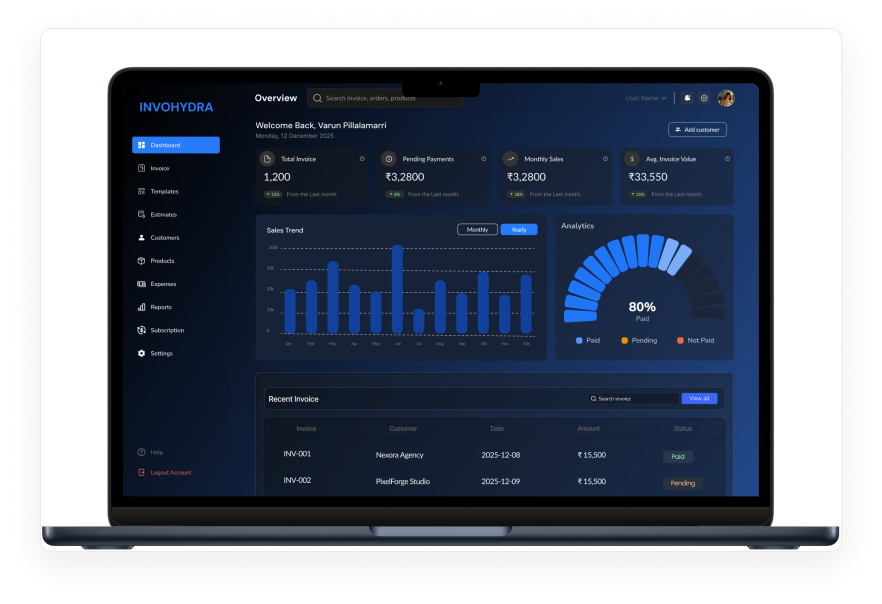This screenshot has height=604, width=882.
Task: Click info icon on Avg. Invoice Value card
Action: click(x=727, y=159)
